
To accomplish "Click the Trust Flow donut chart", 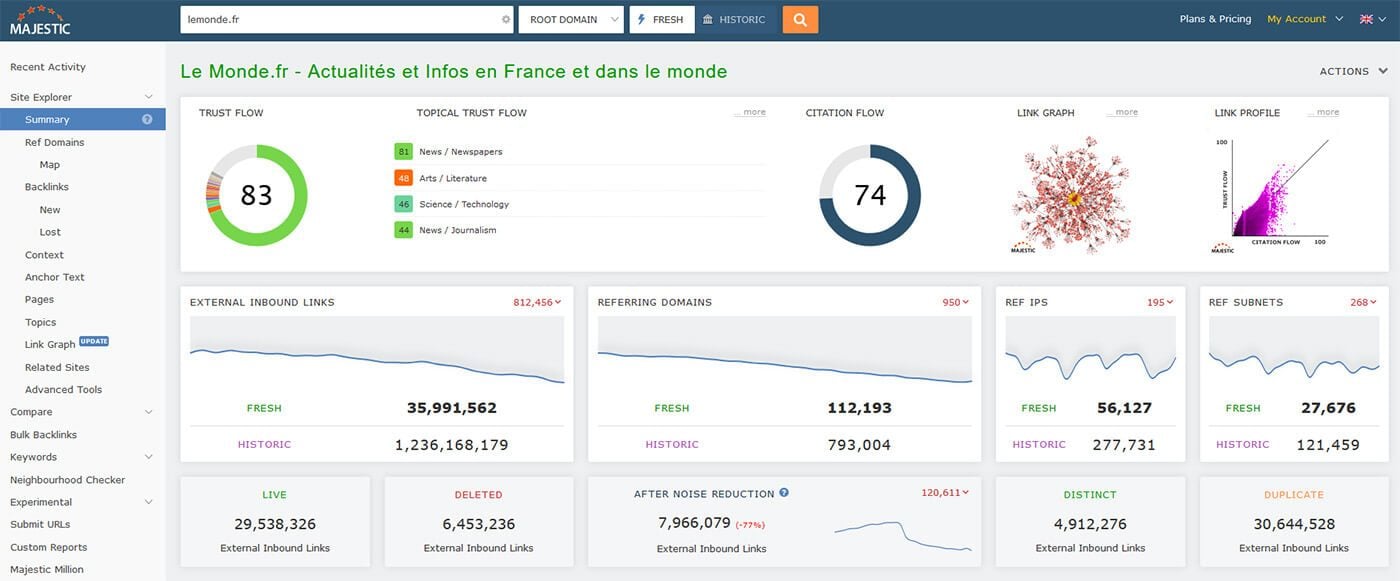I will click(256, 195).
